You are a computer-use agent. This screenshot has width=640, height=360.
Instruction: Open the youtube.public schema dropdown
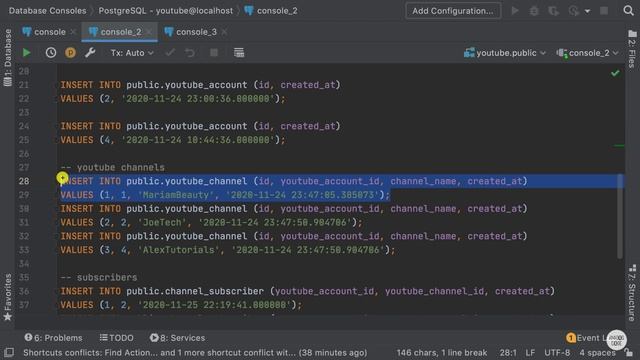coord(504,53)
